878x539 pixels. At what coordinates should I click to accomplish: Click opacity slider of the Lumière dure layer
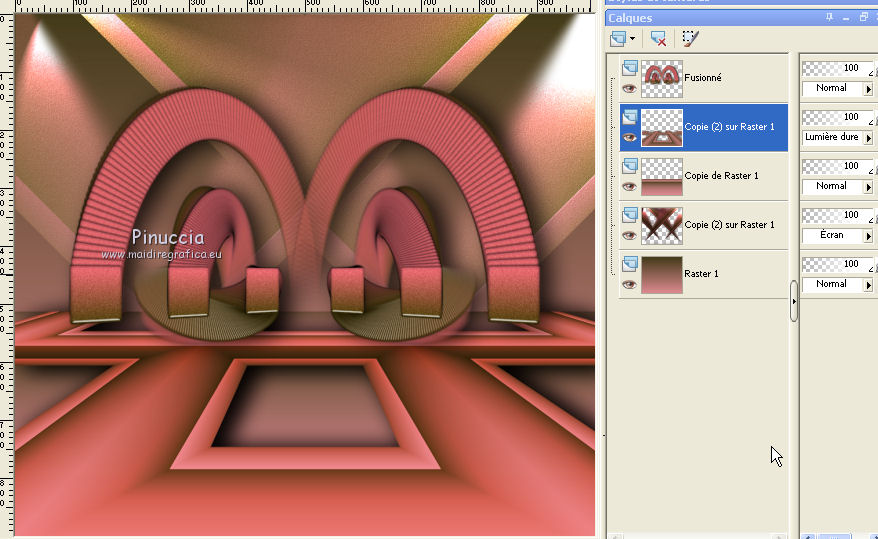tap(838, 118)
